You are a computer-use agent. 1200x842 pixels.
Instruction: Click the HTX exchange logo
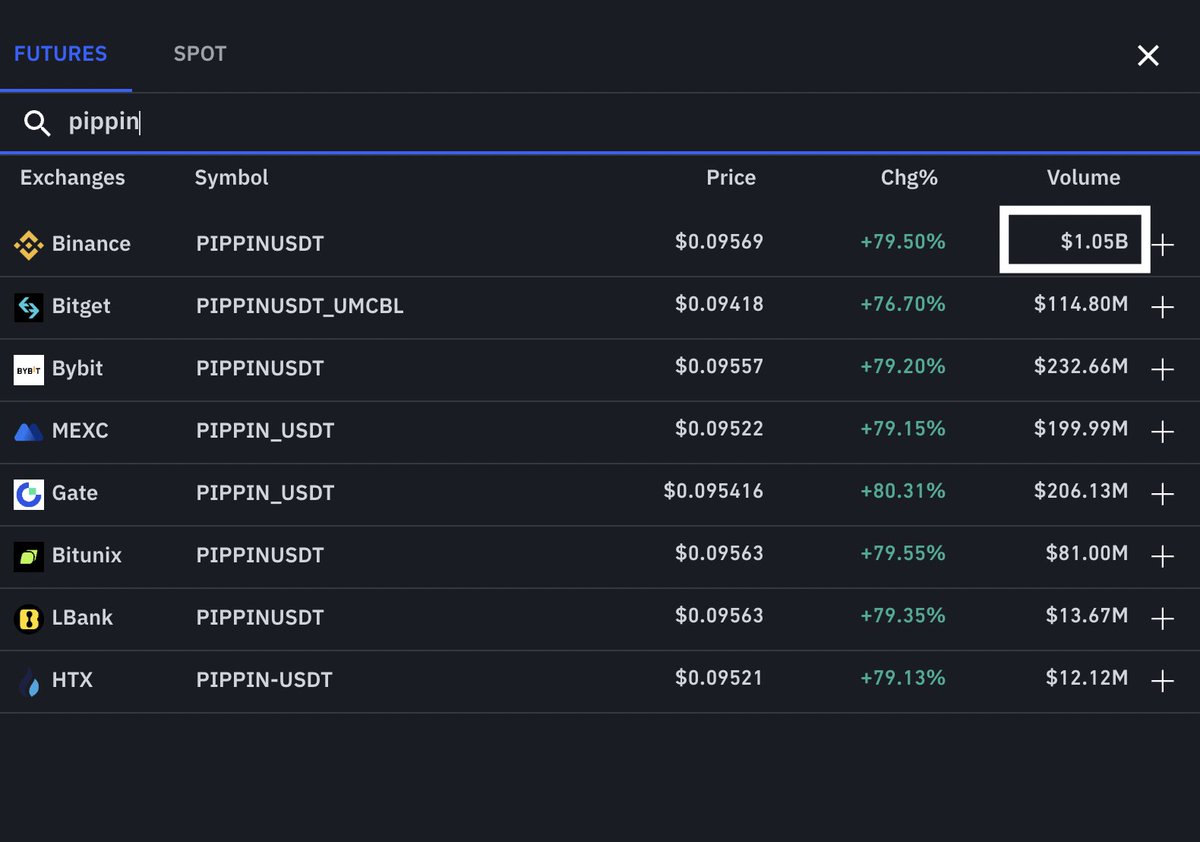pyautogui.click(x=27, y=680)
